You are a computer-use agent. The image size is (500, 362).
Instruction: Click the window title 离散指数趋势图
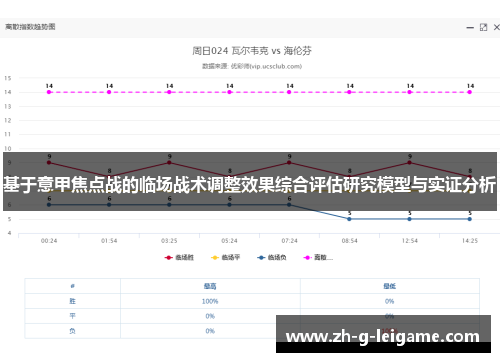point(30,27)
